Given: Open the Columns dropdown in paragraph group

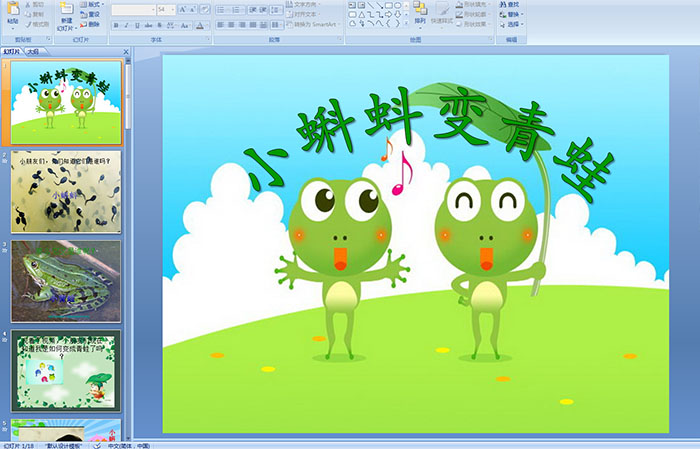Looking at the screenshot, I should [x=276, y=25].
